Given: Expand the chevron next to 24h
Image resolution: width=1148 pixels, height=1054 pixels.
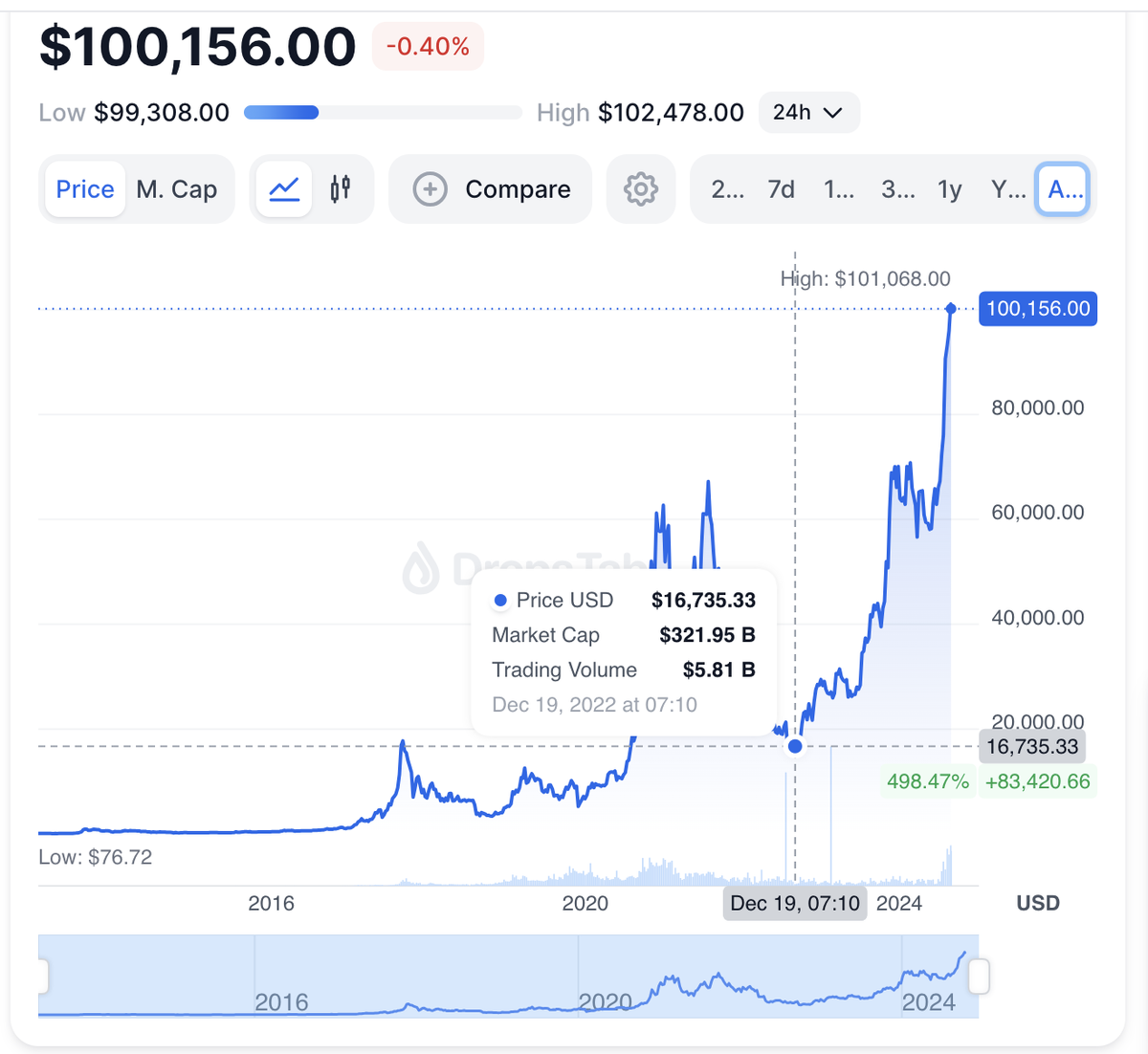Looking at the screenshot, I should coord(833,112).
